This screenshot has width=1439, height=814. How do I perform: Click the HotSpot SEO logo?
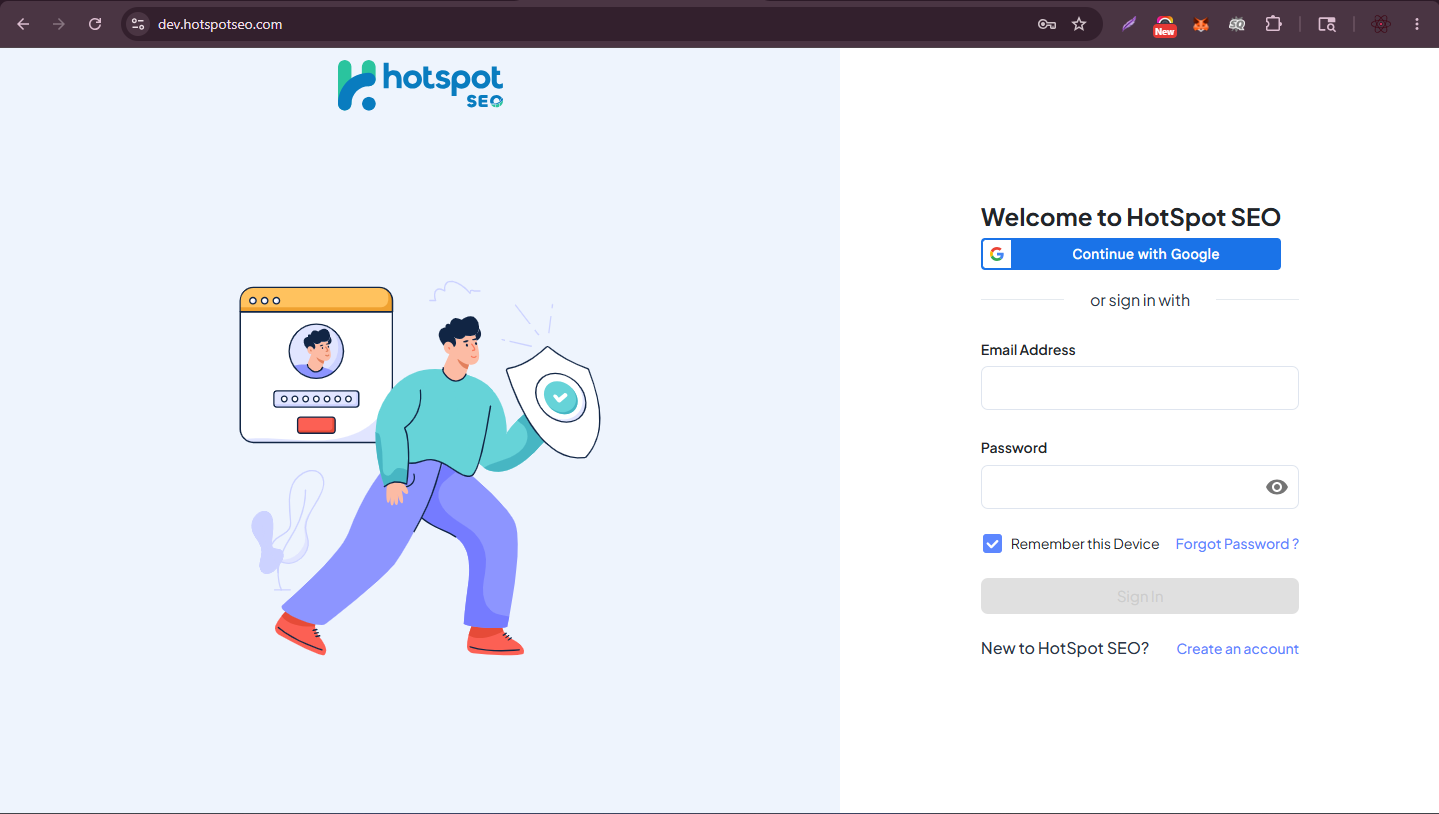(x=420, y=85)
